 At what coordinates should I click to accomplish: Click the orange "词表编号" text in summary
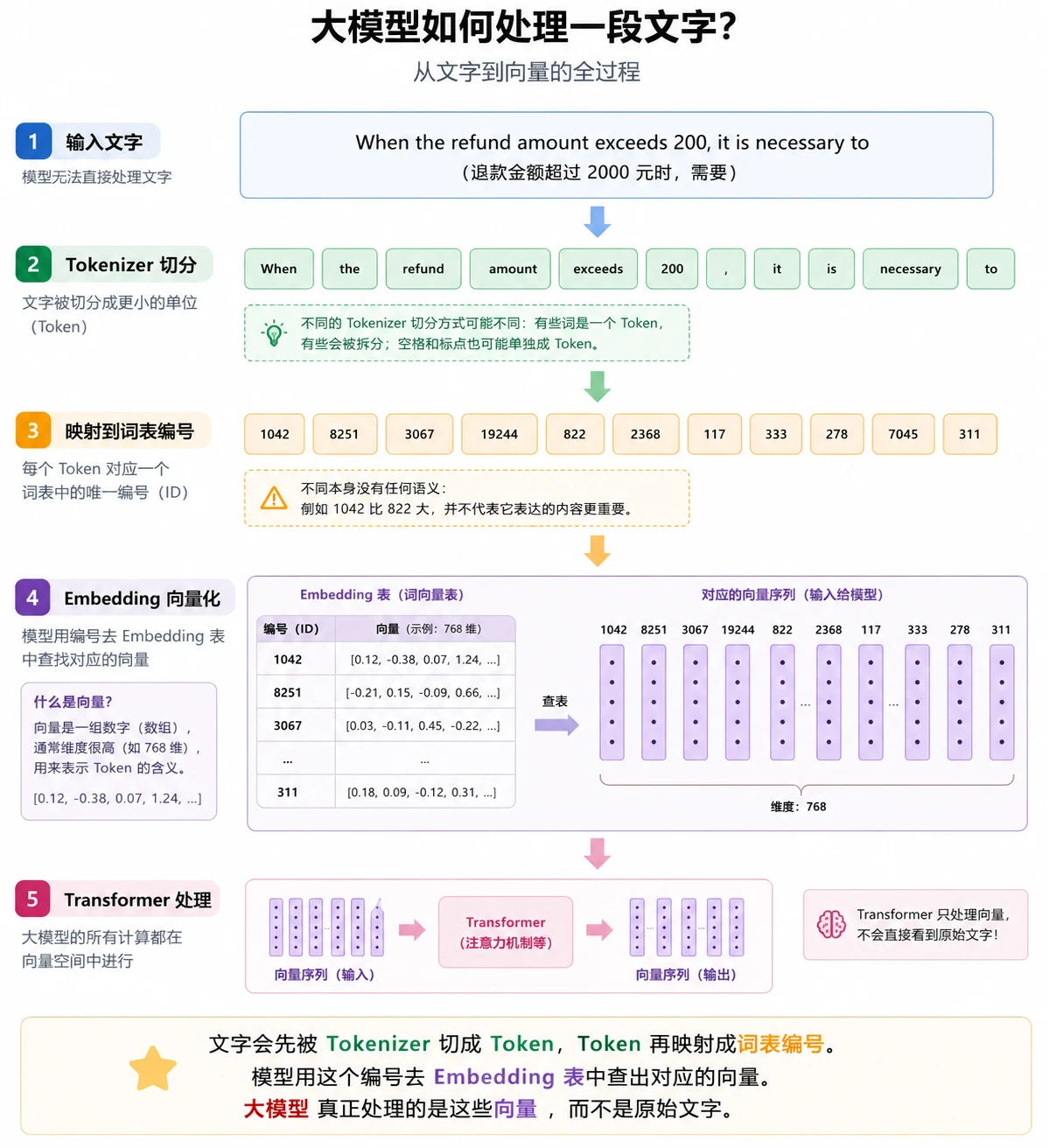(780, 1044)
